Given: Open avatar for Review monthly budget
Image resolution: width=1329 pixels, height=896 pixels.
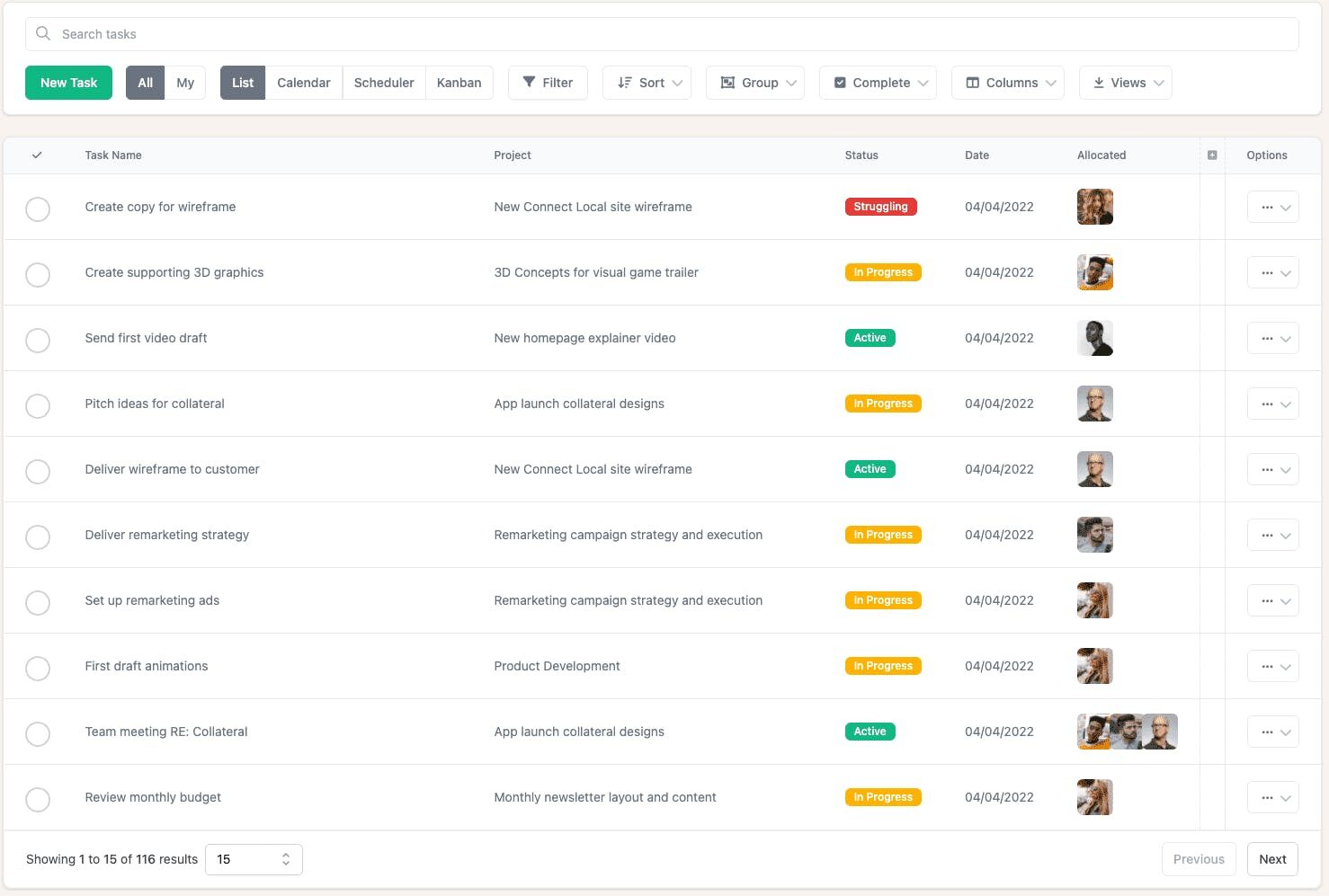Looking at the screenshot, I should (1095, 797).
